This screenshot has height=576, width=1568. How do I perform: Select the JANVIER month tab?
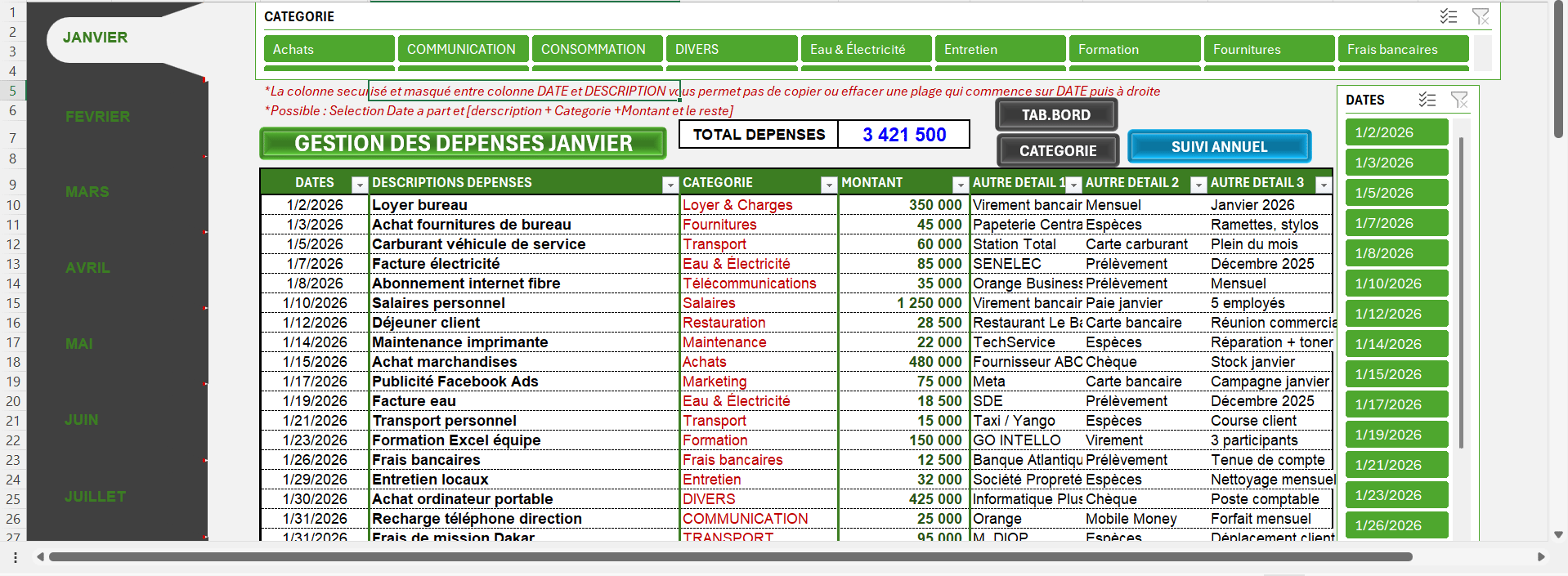tap(96, 38)
